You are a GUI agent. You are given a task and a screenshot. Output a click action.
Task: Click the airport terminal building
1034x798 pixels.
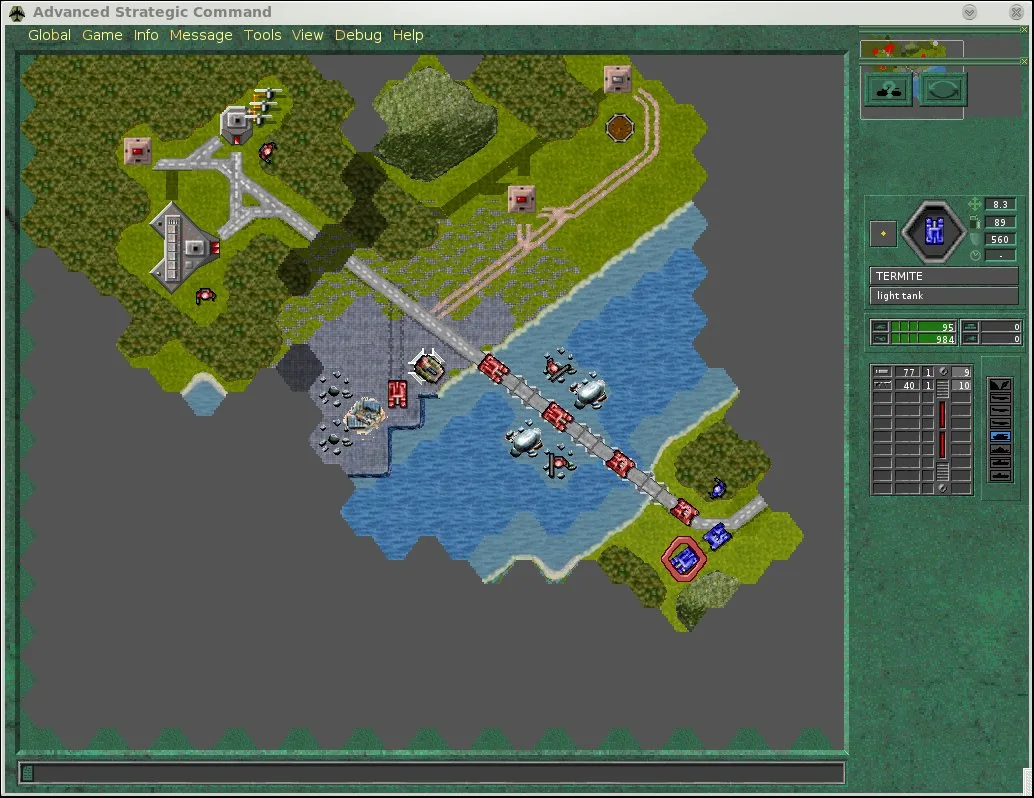click(183, 247)
